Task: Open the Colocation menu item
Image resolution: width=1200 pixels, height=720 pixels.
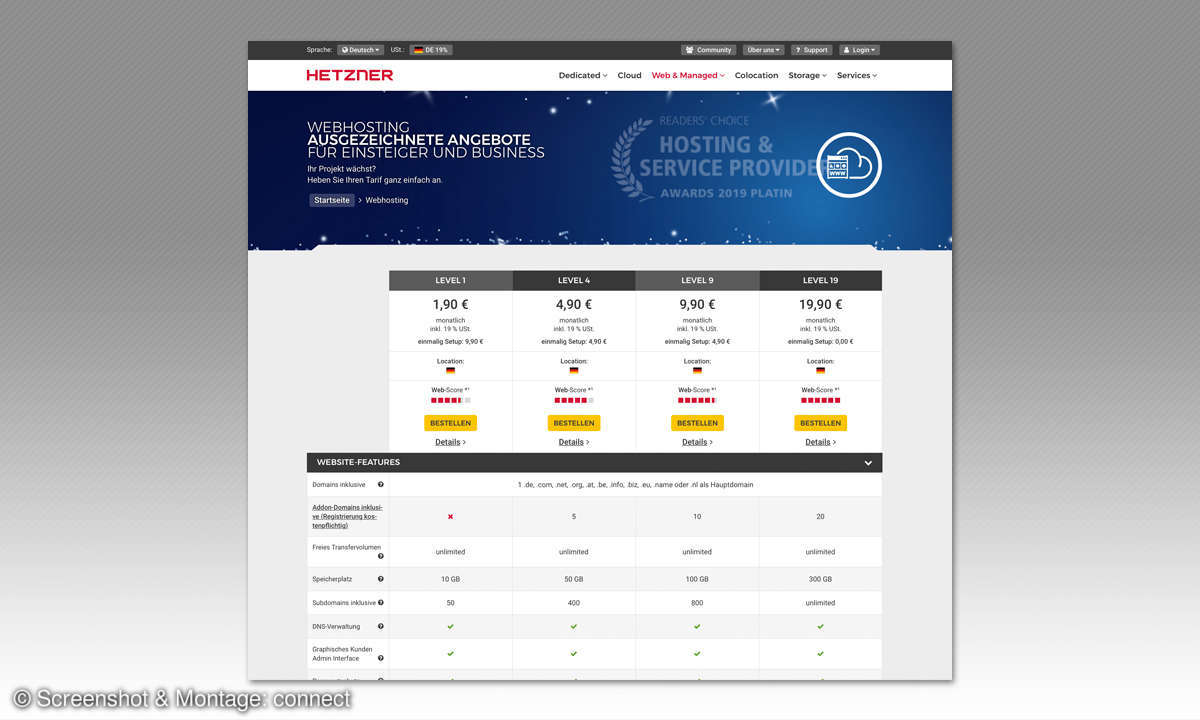Action: [x=756, y=75]
